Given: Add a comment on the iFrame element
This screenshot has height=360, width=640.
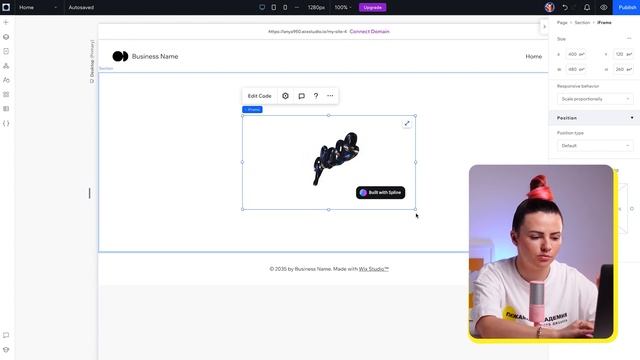Looking at the screenshot, I should click(302, 96).
